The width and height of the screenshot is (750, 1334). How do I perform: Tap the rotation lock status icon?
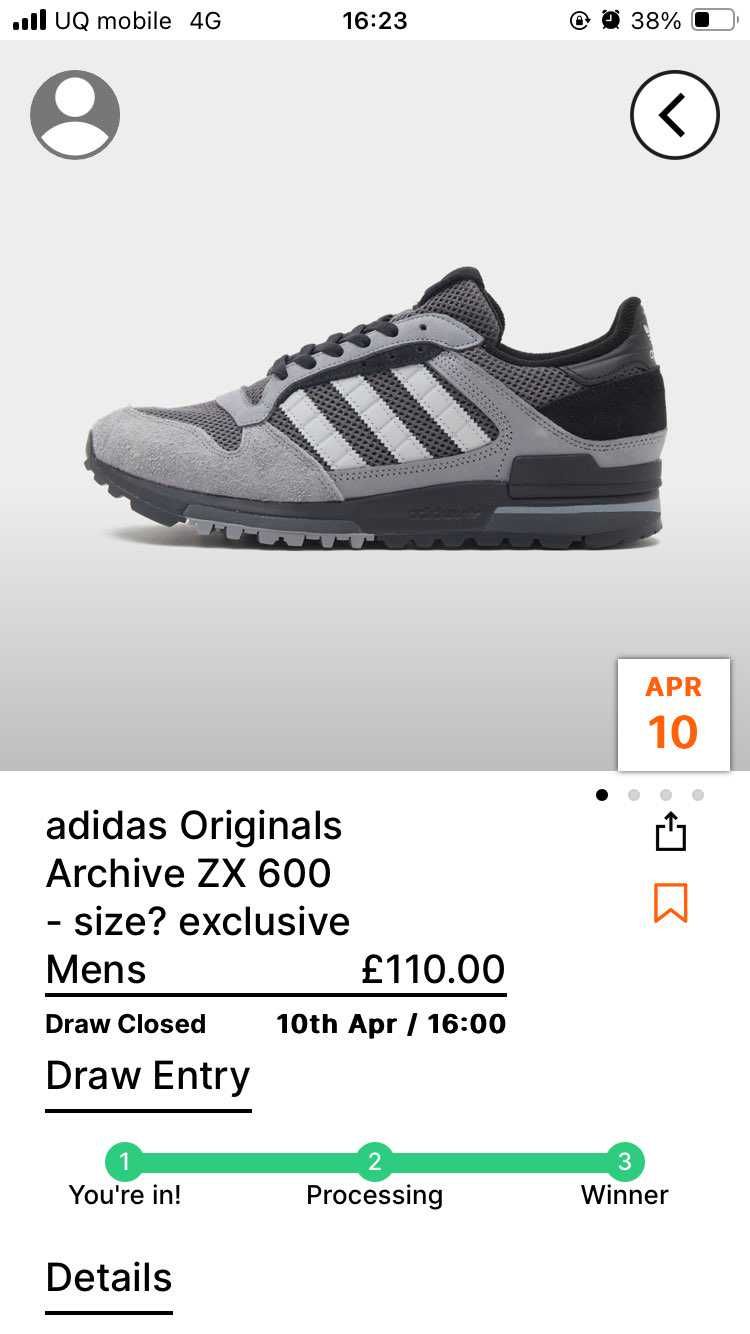(x=579, y=20)
